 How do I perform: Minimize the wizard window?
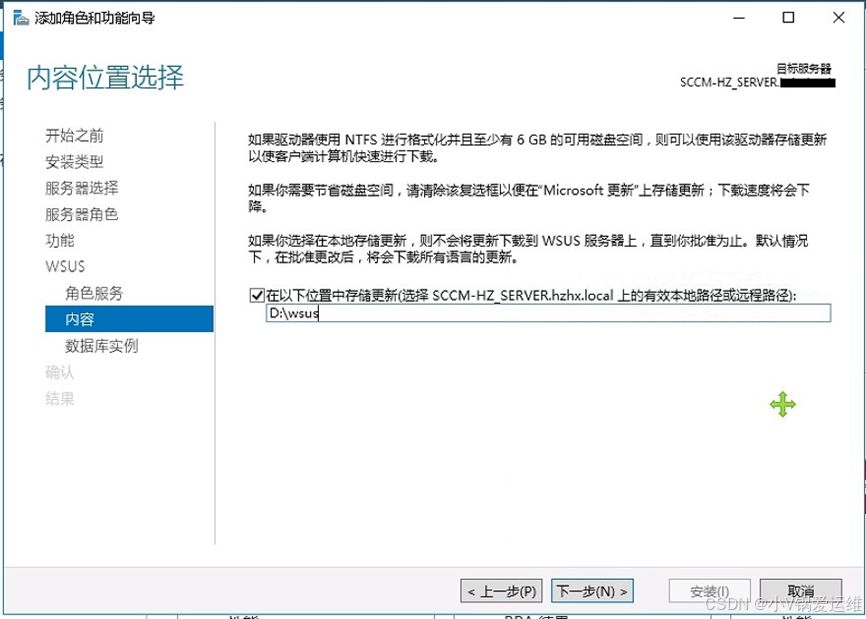pos(737,18)
